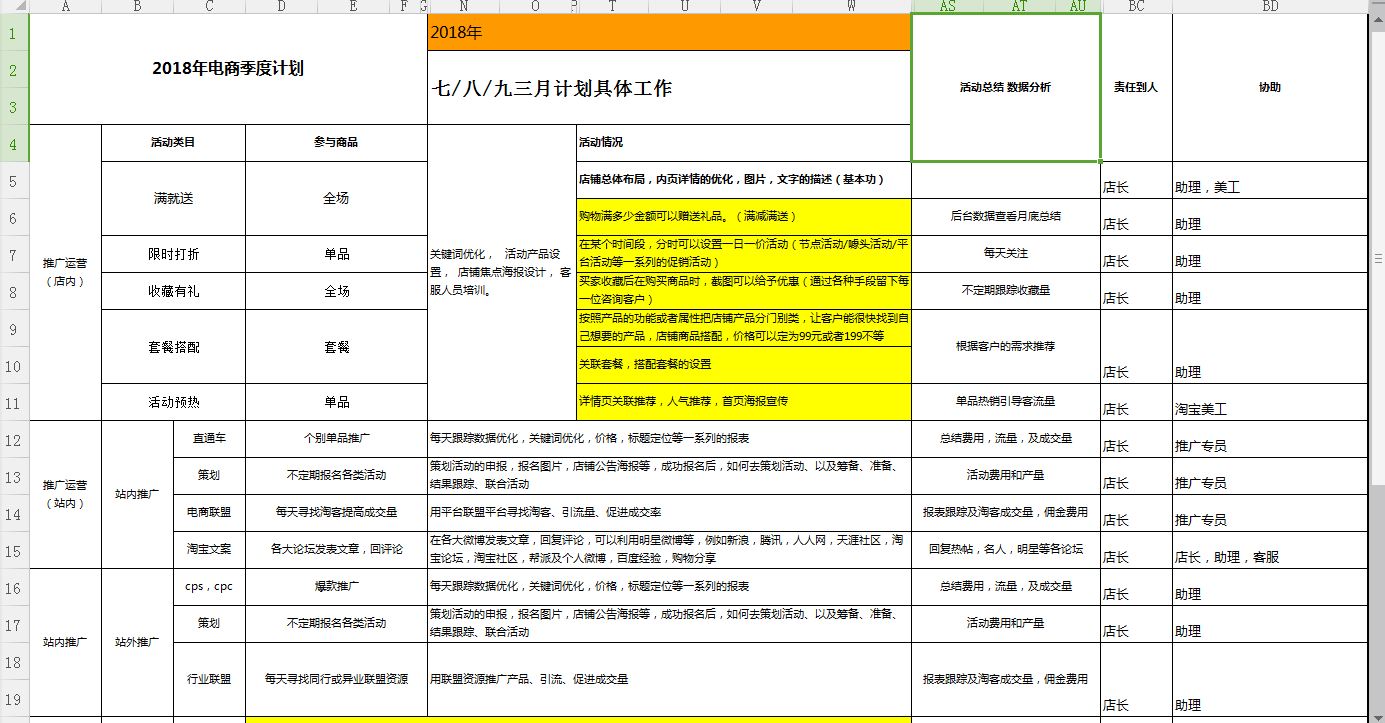Select the '淘宝美工' cell
This screenshot has width=1385, height=723.
pyautogui.click(x=1269, y=402)
